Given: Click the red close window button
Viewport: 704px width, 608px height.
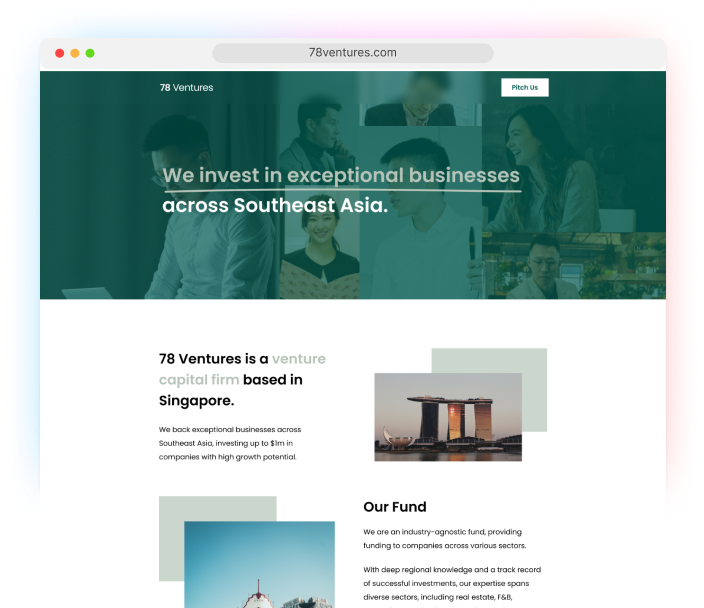Looking at the screenshot, I should click(x=59, y=53).
